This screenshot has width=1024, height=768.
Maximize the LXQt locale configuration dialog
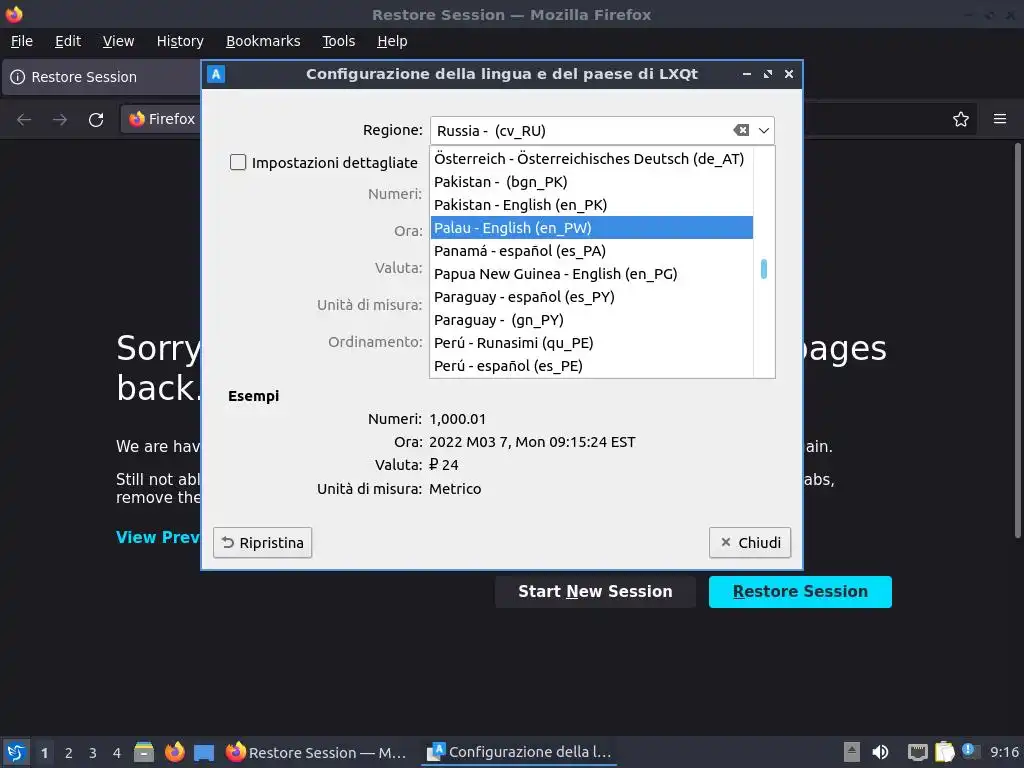click(768, 74)
